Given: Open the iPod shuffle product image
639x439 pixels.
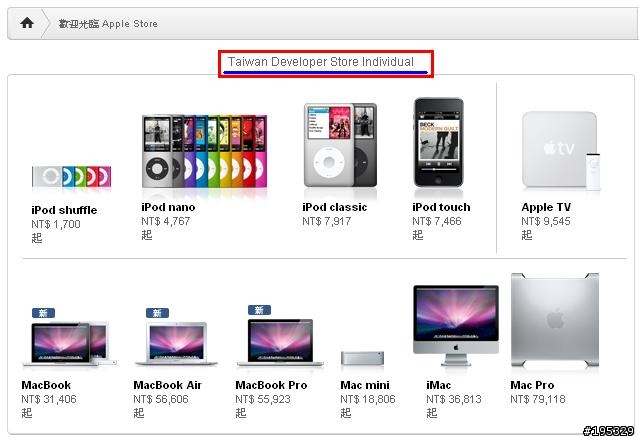Looking at the screenshot, I should coord(71,176).
